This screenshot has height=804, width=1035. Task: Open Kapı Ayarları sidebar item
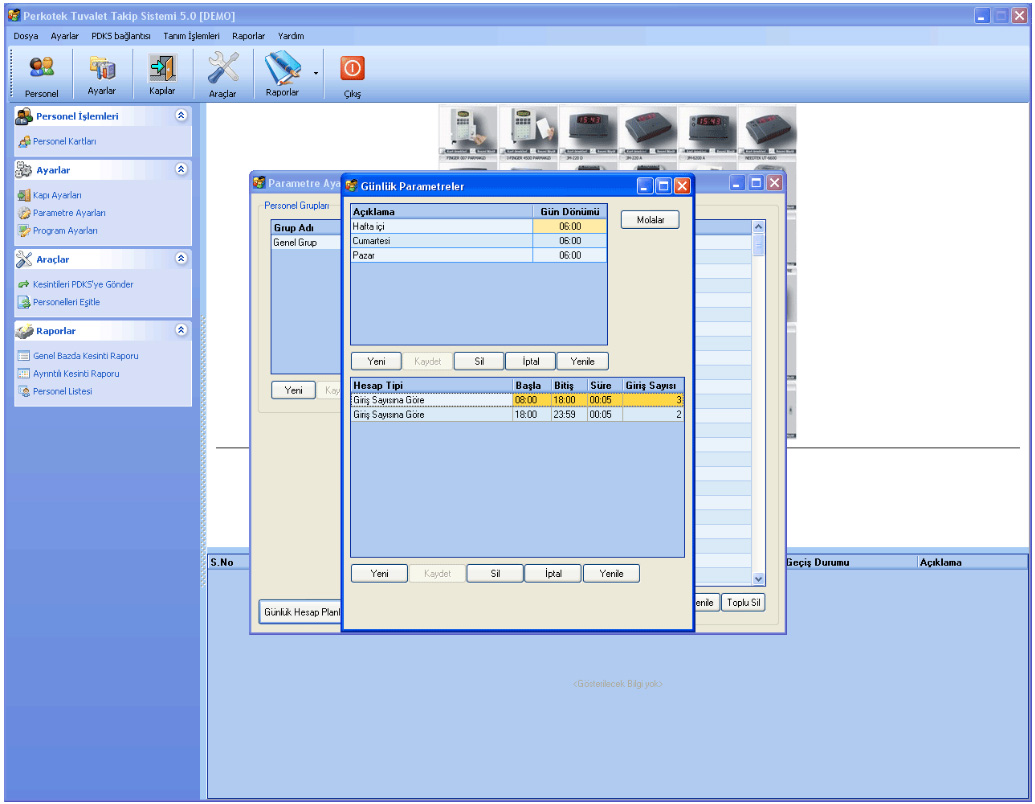pyautogui.click(x=57, y=195)
